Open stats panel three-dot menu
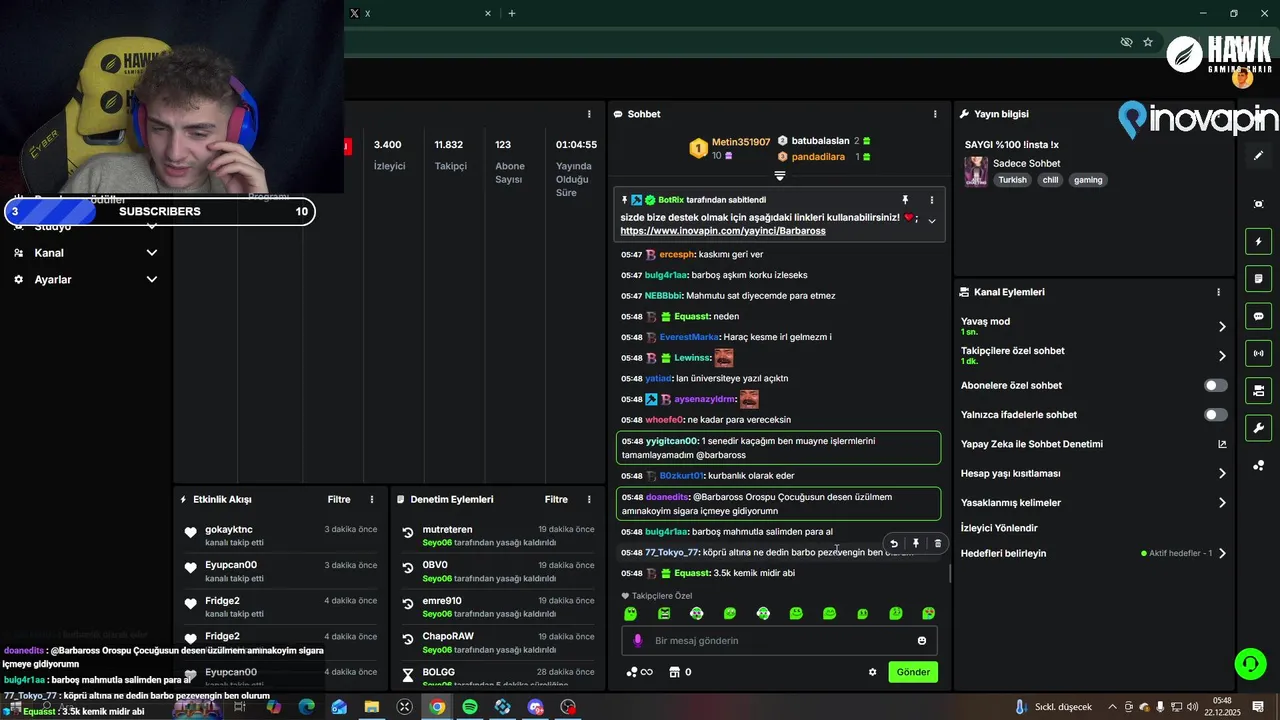1280x720 pixels. click(x=589, y=114)
